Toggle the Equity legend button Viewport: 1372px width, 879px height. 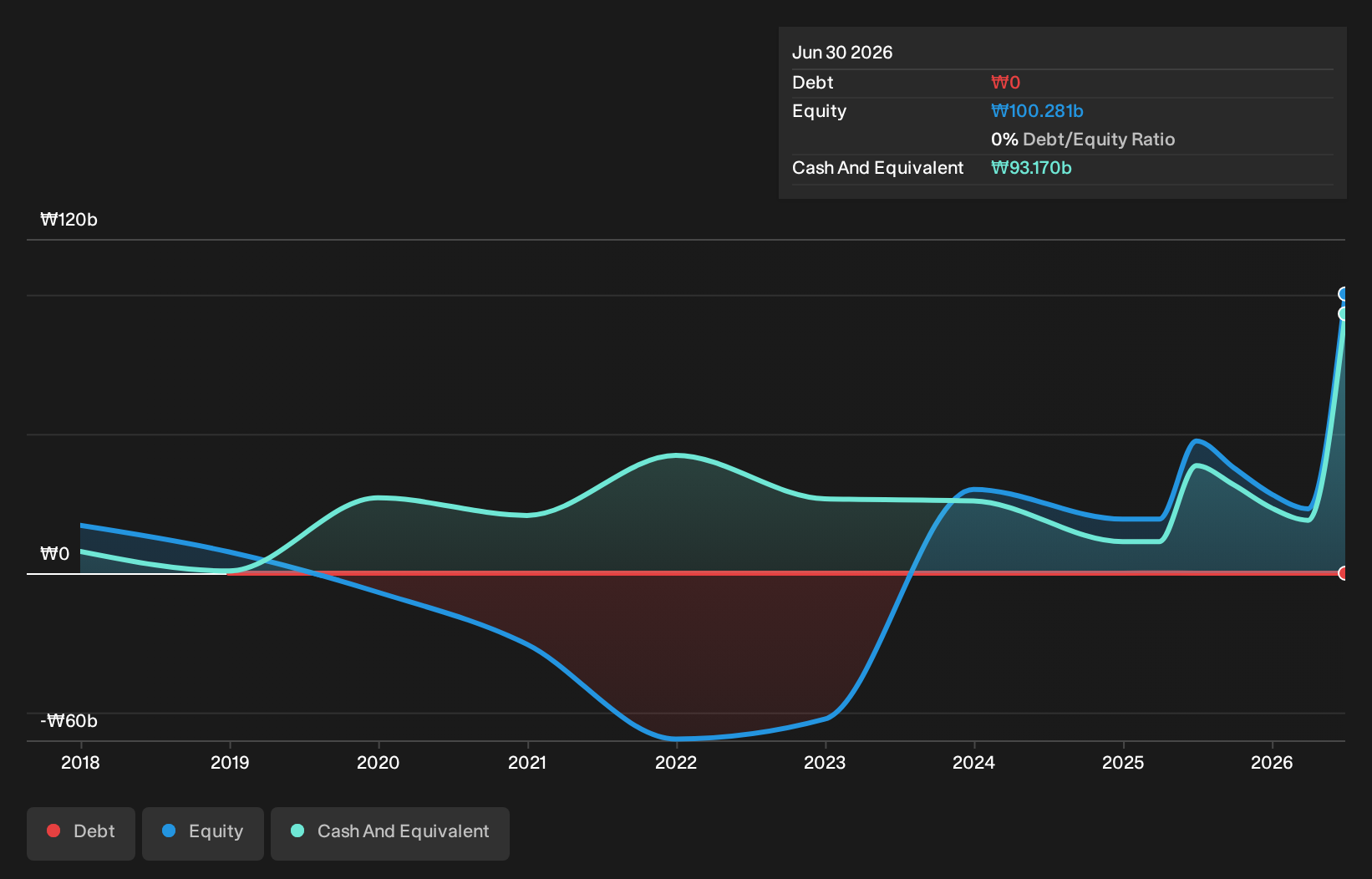coord(203,833)
